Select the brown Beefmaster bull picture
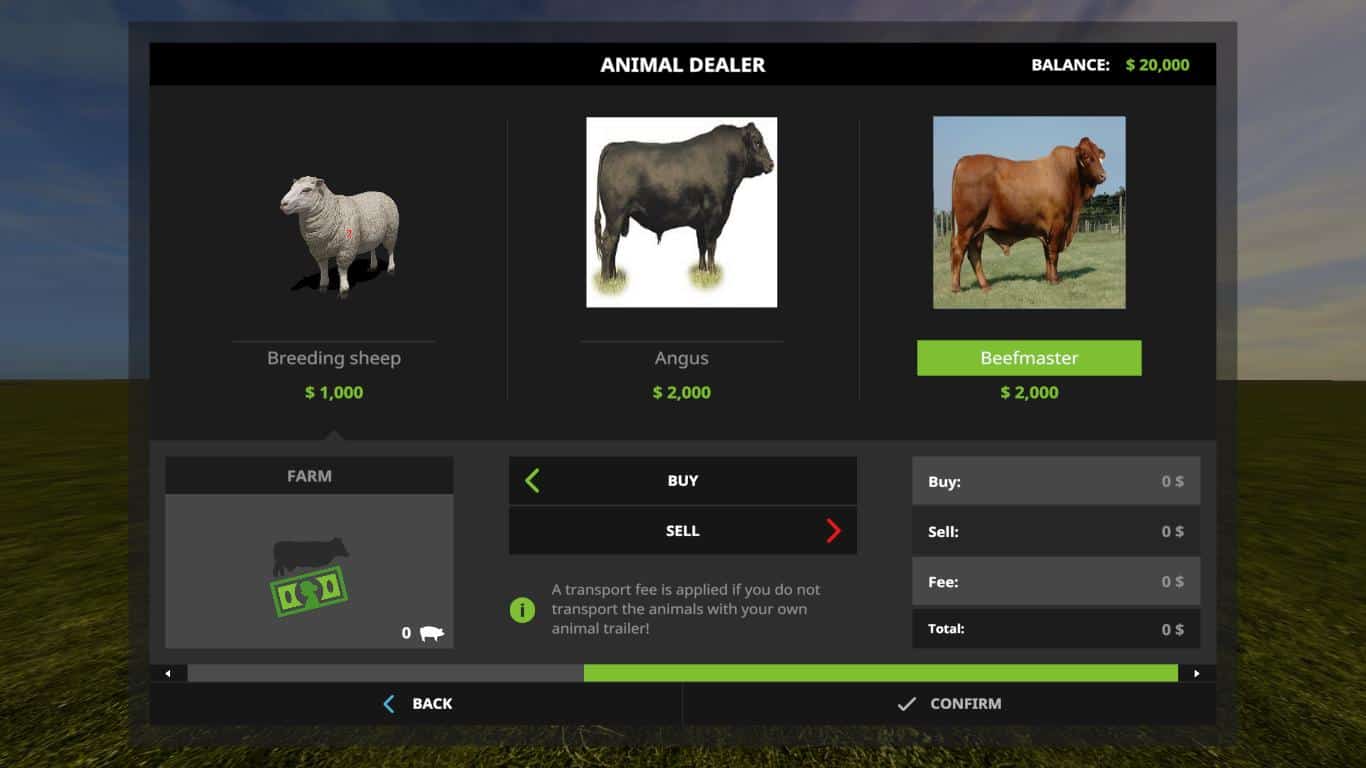The height and width of the screenshot is (768, 1366). pyautogui.click(x=1029, y=212)
